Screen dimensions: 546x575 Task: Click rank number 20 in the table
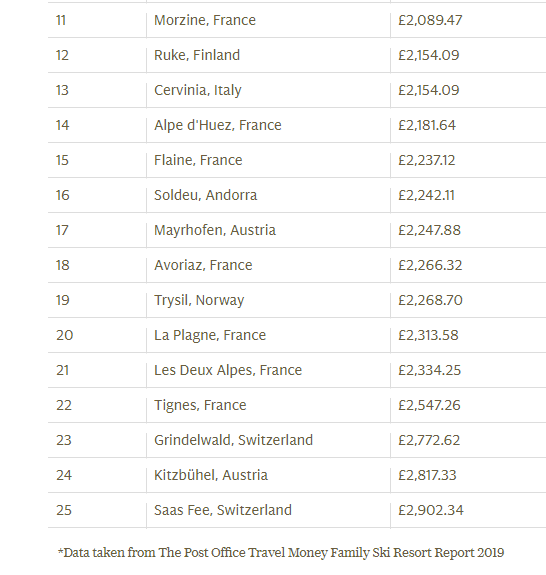click(x=65, y=336)
